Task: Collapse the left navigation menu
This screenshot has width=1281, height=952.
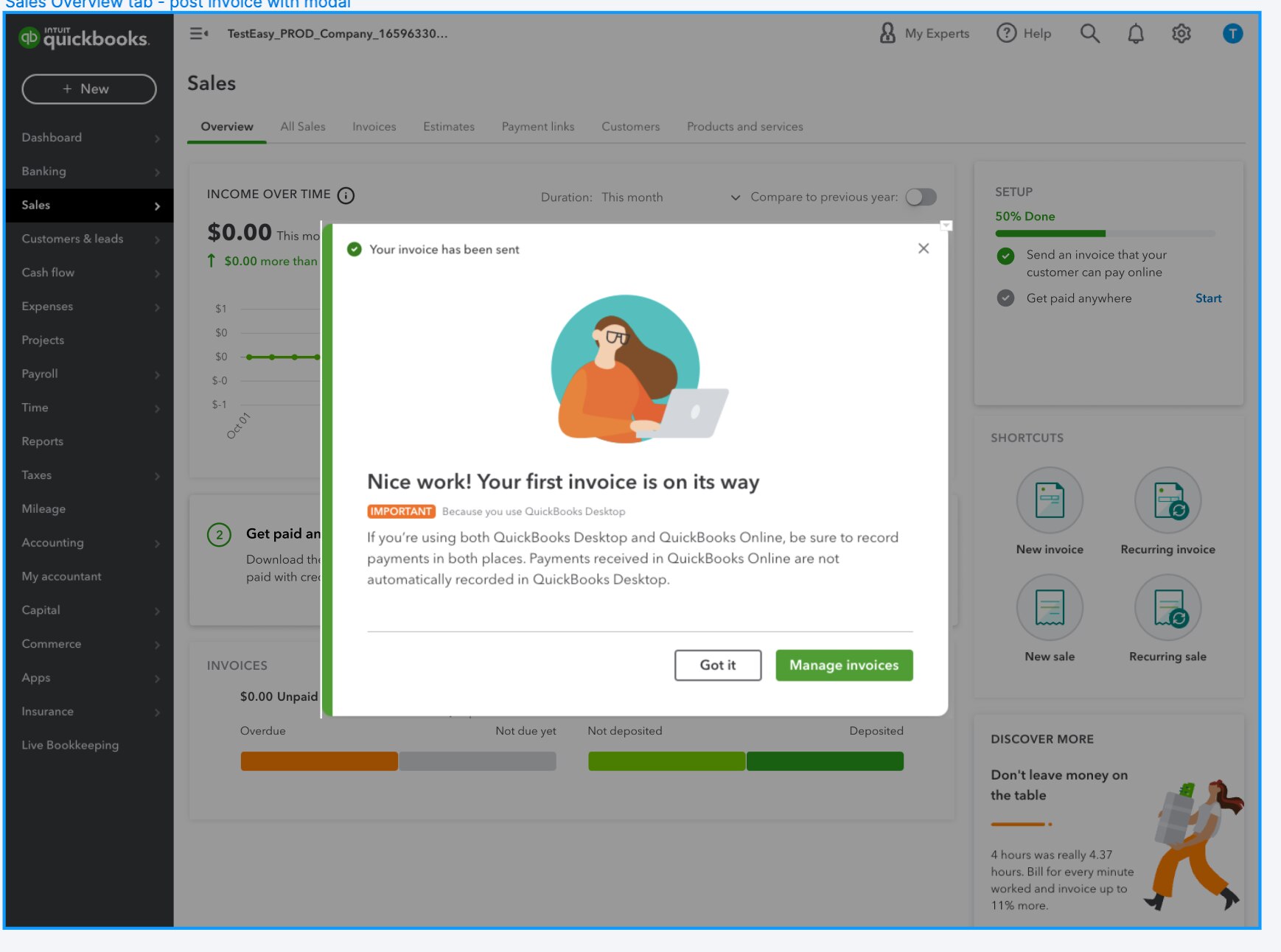Action: 197,33
